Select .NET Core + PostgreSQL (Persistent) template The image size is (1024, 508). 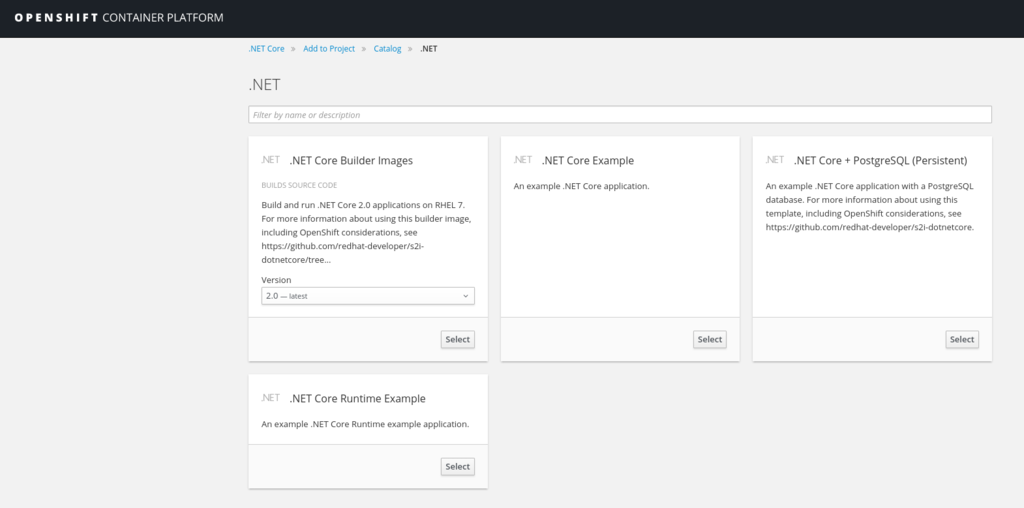(961, 339)
